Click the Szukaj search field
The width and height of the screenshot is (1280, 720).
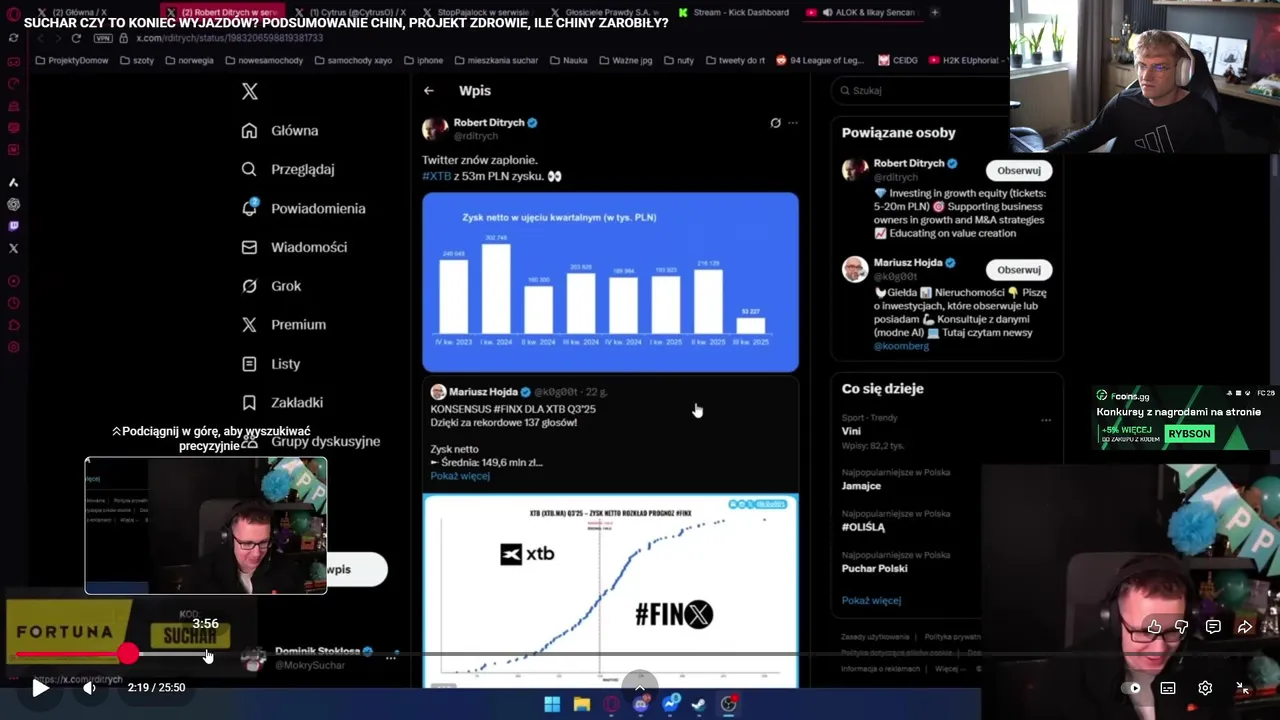click(920, 90)
